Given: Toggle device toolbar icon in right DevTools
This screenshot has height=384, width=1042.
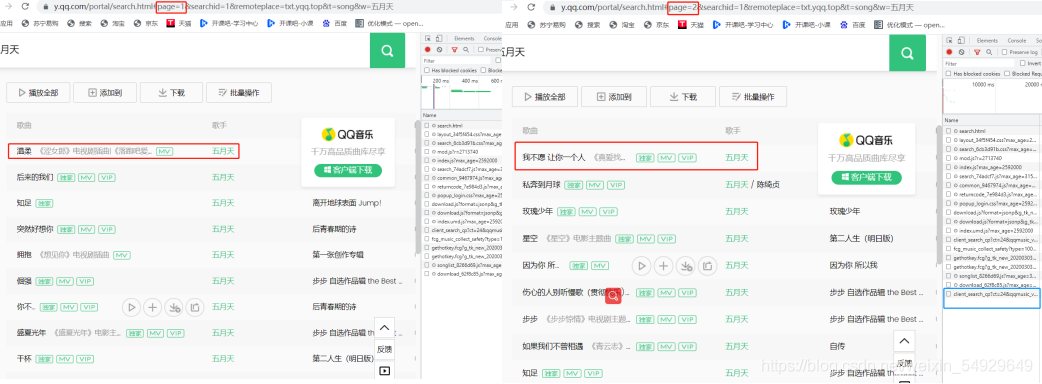Looking at the screenshot, I should pos(962,41).
